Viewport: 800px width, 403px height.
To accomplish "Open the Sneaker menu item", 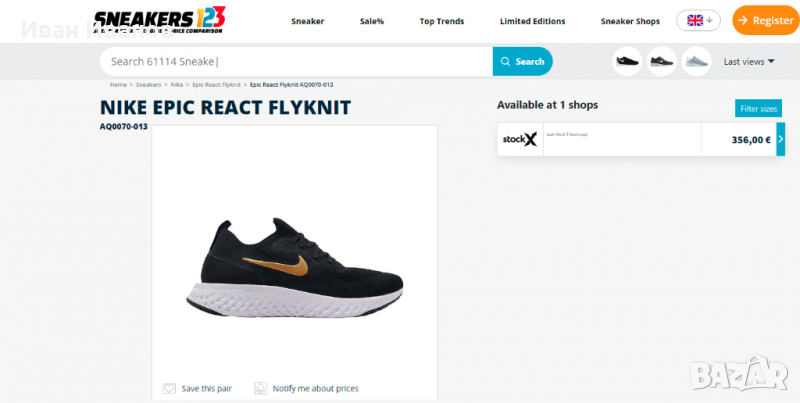I will pyautogui.click(x=308, y=21).
